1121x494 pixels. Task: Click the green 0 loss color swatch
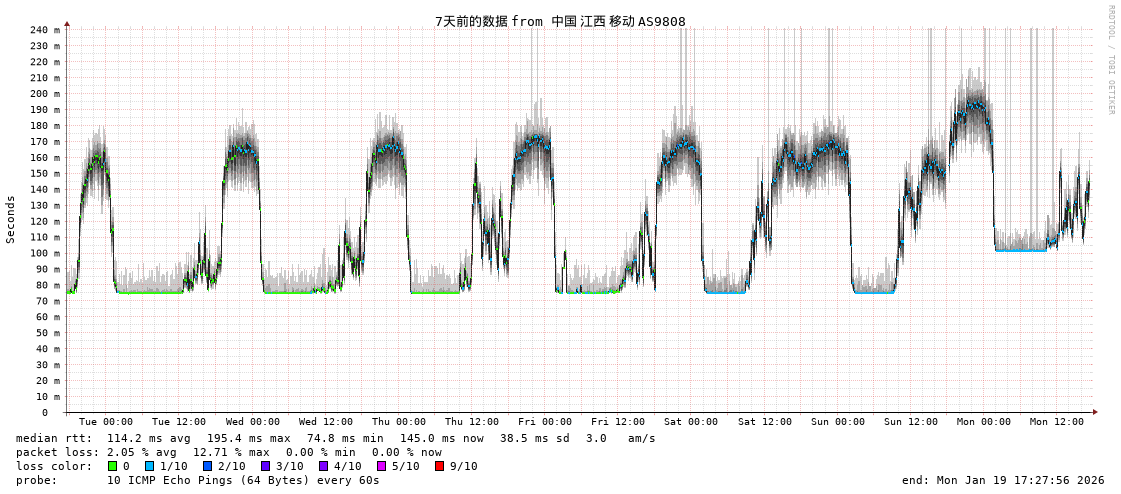pos(113,466)
